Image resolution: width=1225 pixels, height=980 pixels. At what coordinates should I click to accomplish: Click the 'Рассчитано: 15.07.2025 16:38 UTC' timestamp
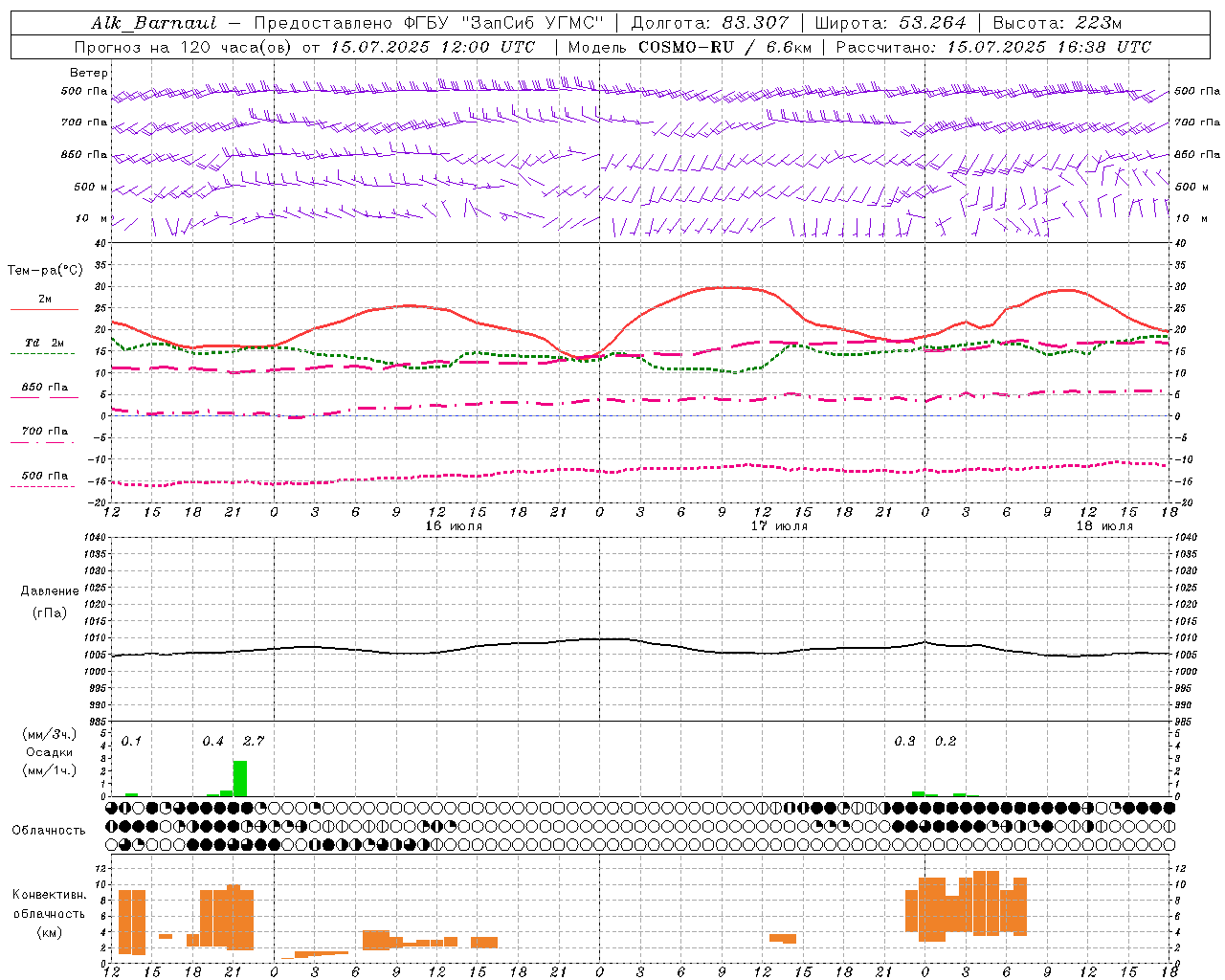[x=993, y=47]
